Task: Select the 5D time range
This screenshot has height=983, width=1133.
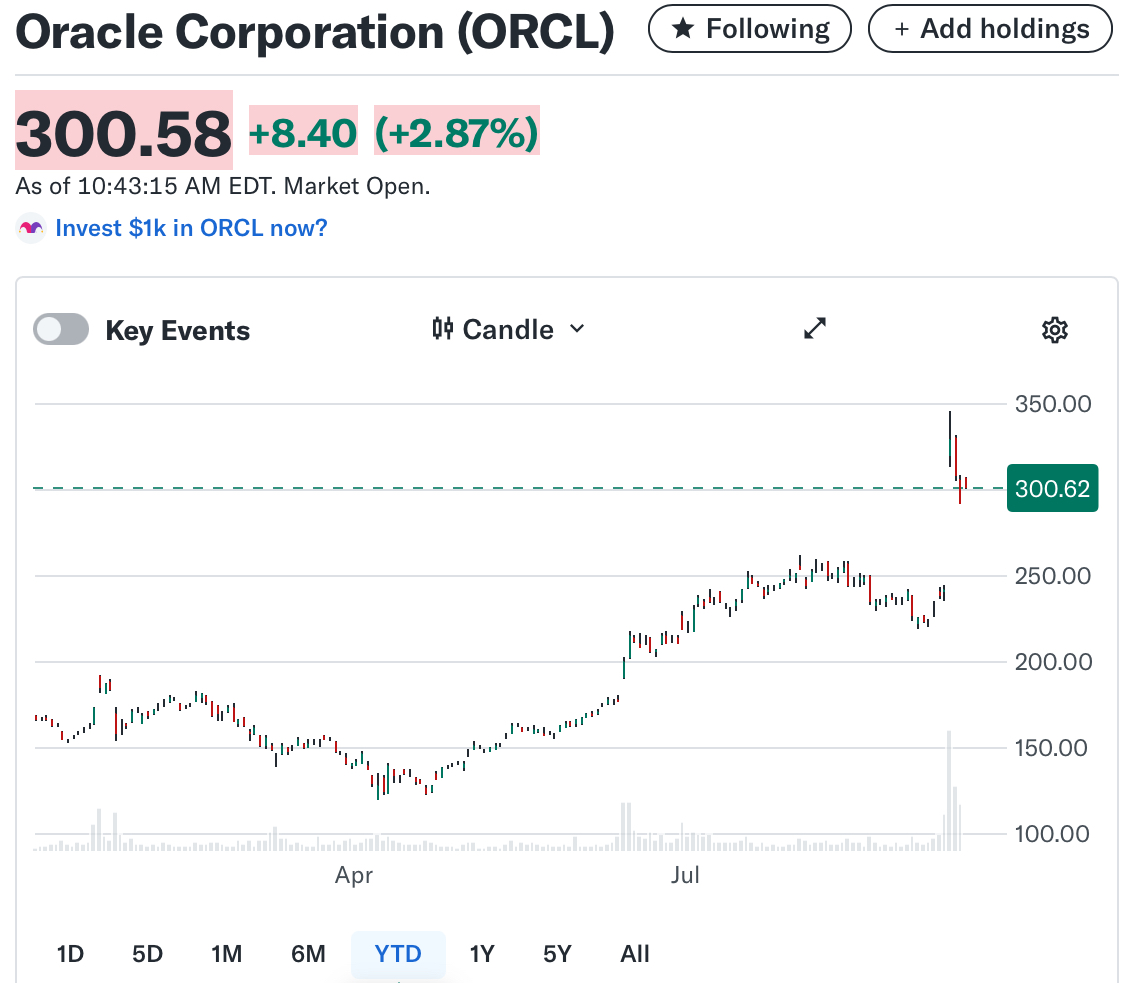Action: coord(147,954)
